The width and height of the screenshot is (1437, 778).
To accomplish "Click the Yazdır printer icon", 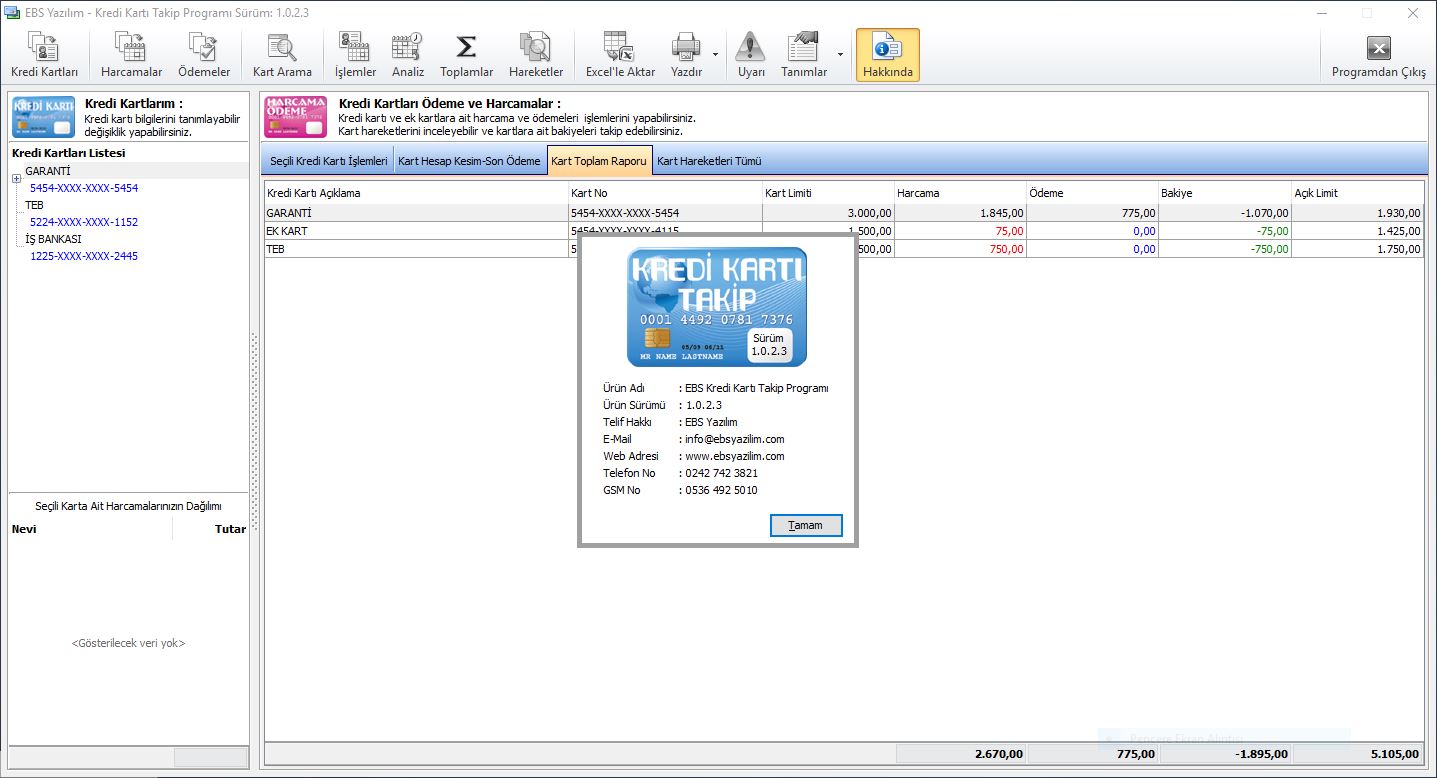I will coord(686,55).
